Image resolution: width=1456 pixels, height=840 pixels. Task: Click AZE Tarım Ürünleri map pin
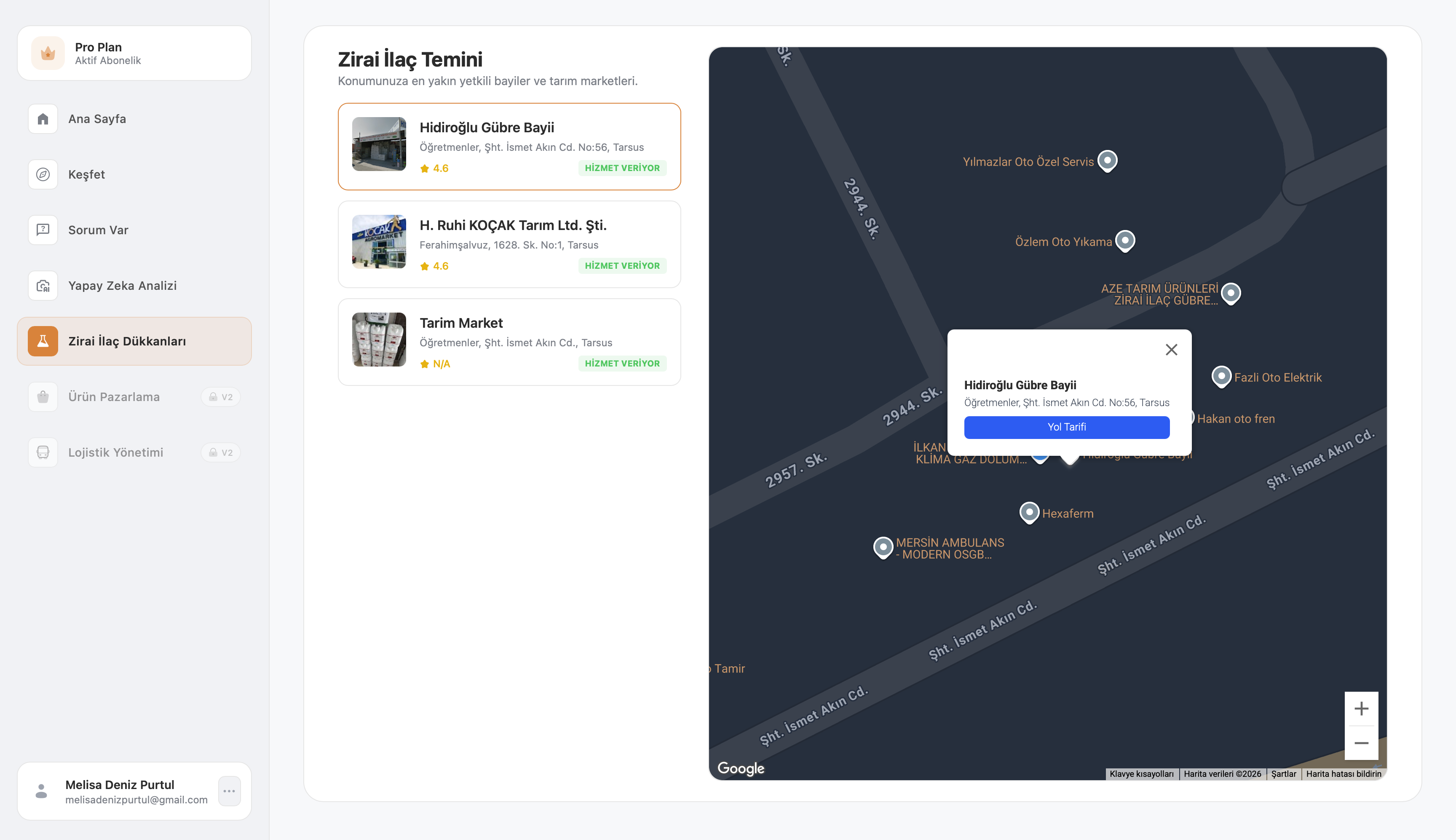1231,293
